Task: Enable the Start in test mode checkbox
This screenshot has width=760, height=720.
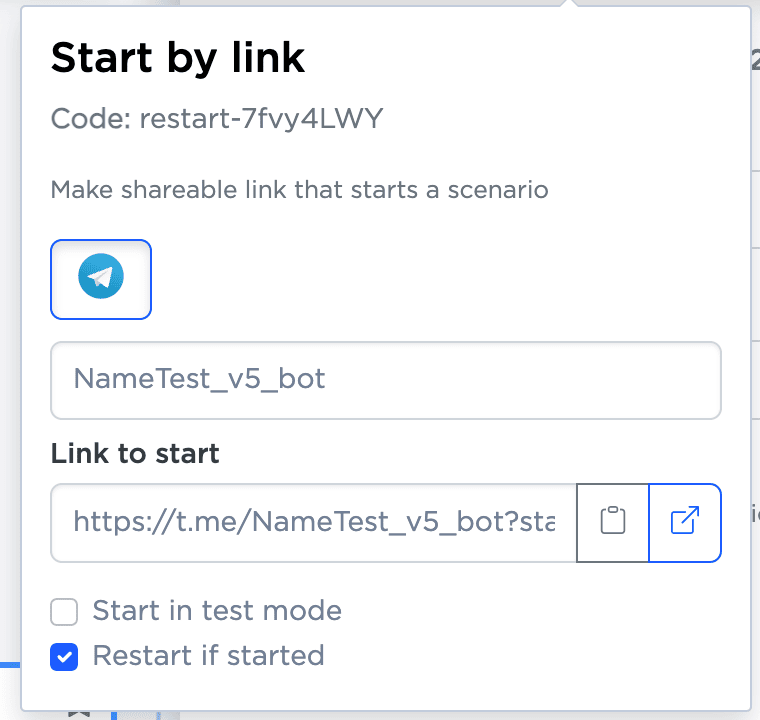Action: 65,611
